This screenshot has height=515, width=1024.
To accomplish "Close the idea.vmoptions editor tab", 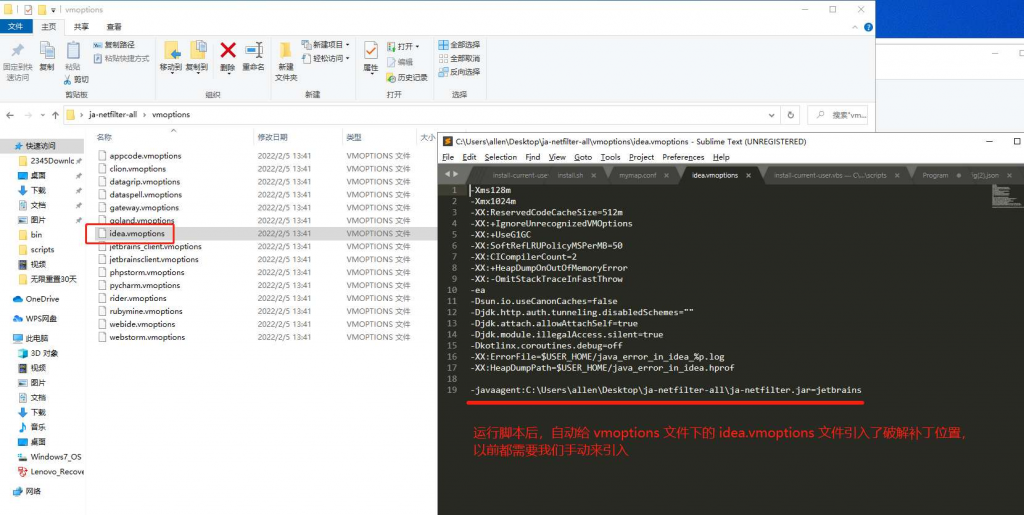I will [x=749, y=176].
